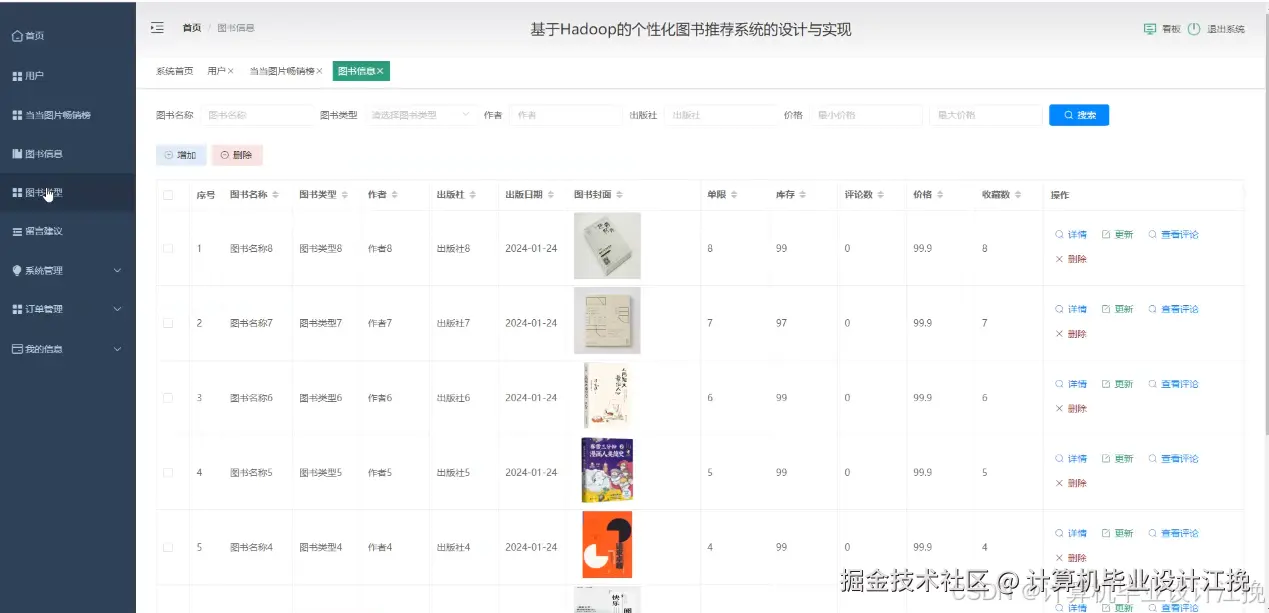Sort by 出版日期 column arrows
This screenshot has height=613, width=1269.
pyautogui.click(x=551, y=195)
